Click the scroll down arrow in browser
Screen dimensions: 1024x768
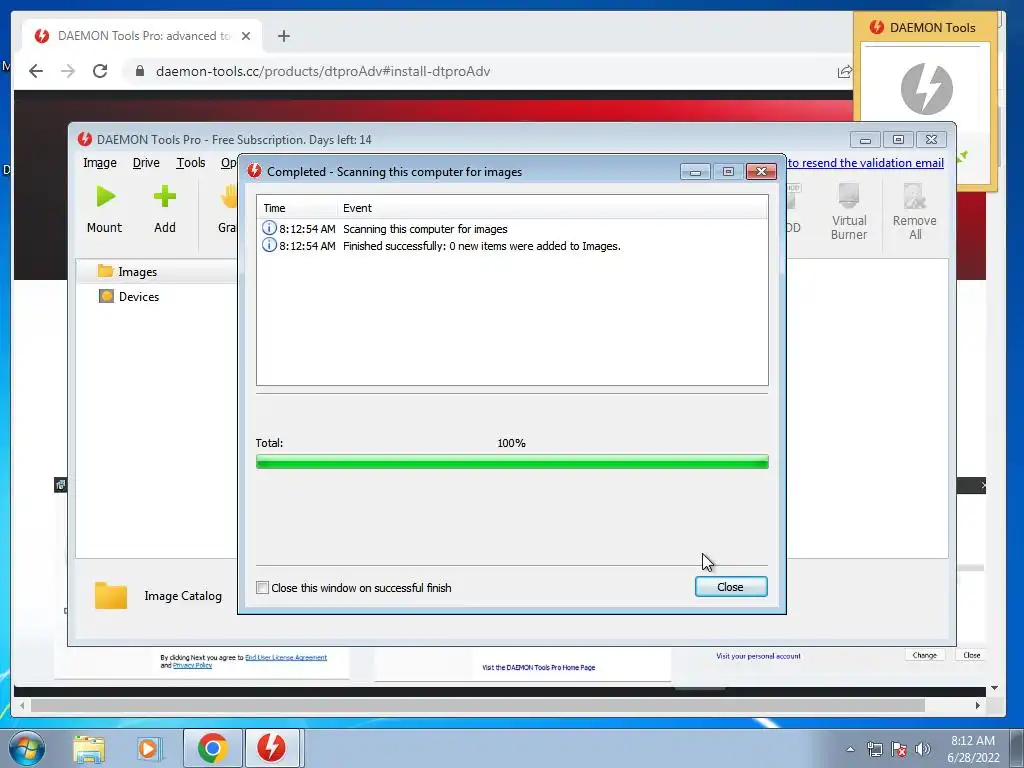click(994, 688)
